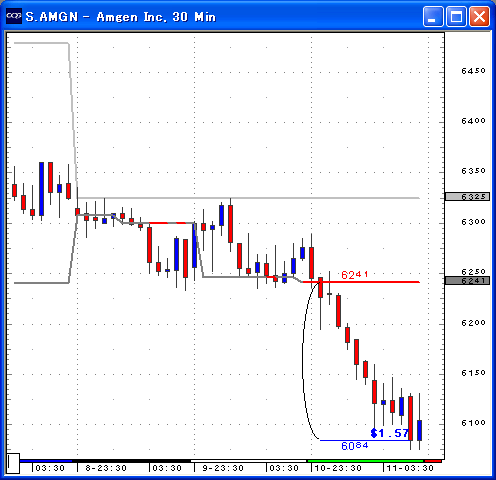
Task: Click the 11-03:30 time axis label
Action: click(x=410, y=468)
